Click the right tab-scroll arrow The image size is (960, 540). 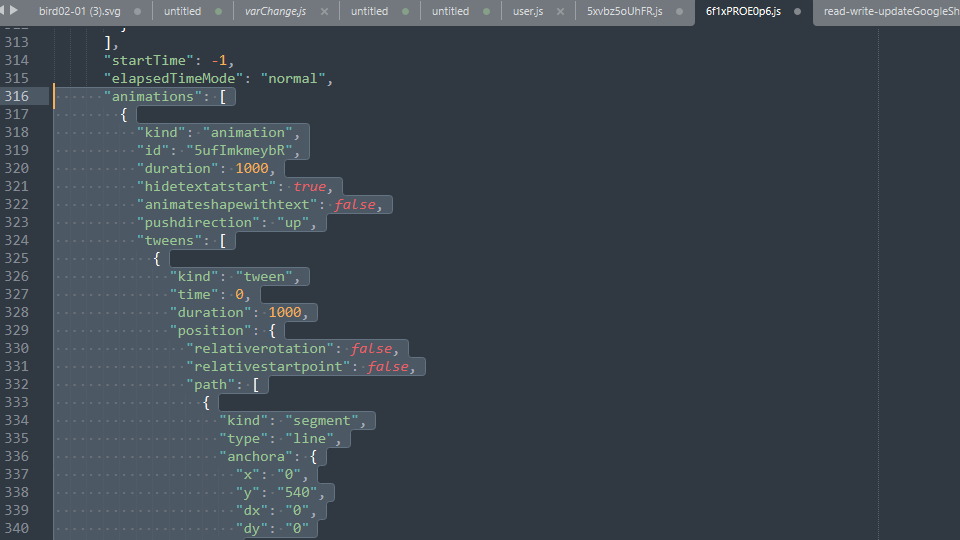(x=14, y=10)
